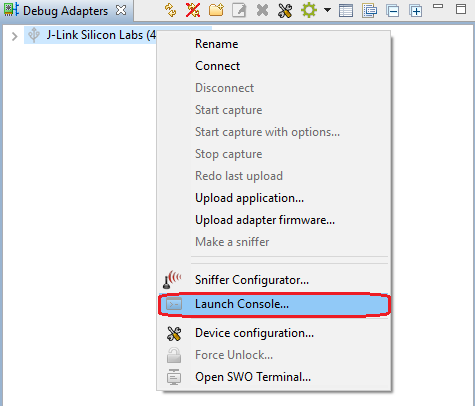475x406 pixels.
Task: Click the green gear settings icon
Action: [x=309, y=10]
